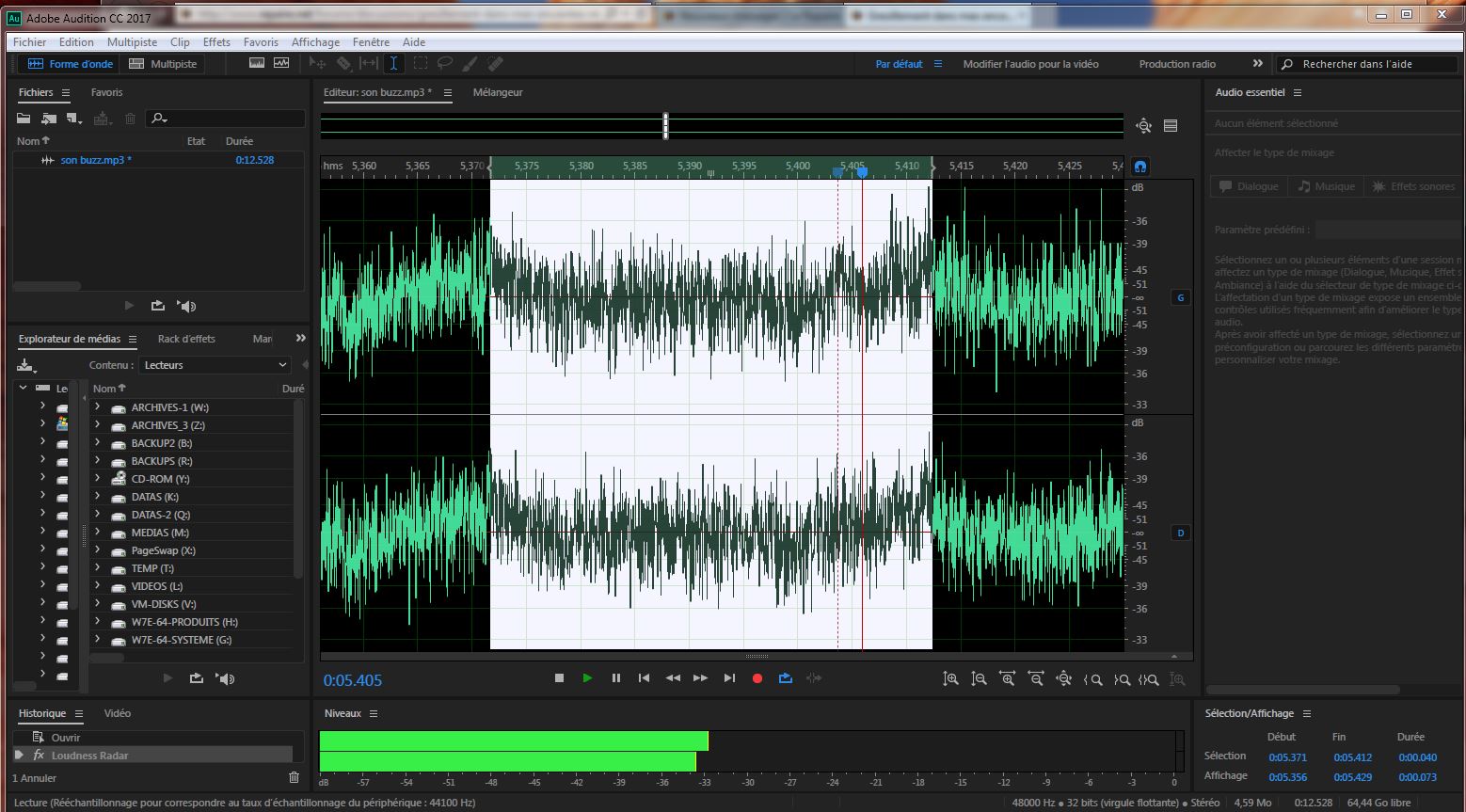
Task: Click the trash icon in Historique panel
Action: click(x=294, y=777)
